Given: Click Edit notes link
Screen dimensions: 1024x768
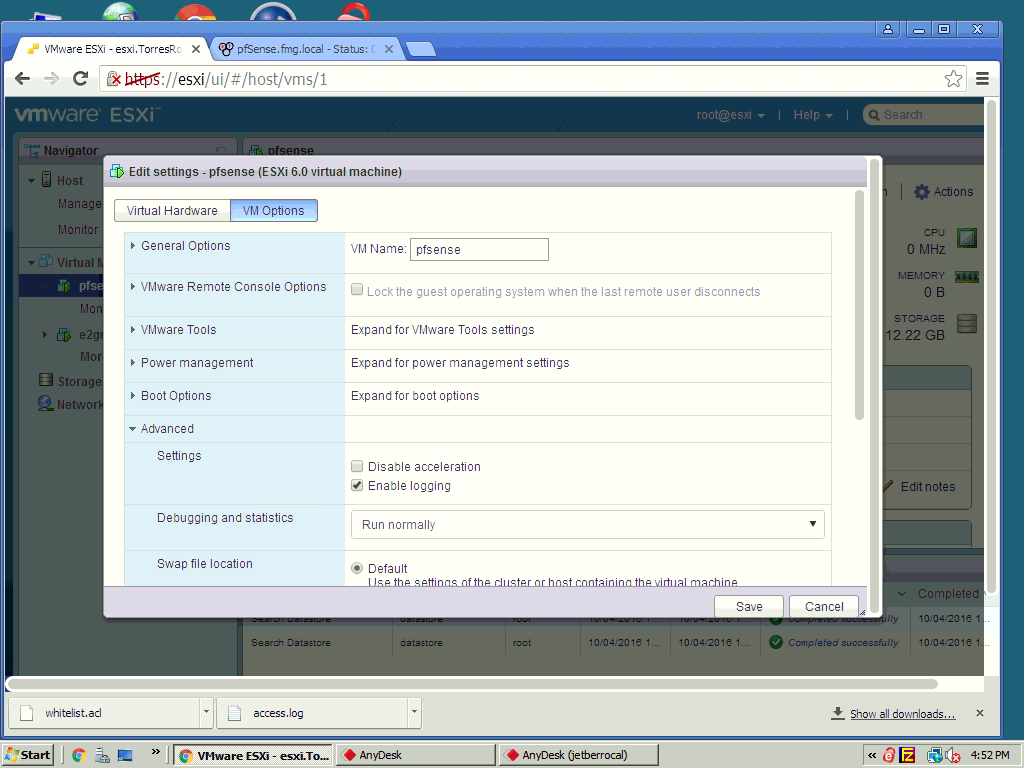Looking at the screenshot, I should [927, 487].
